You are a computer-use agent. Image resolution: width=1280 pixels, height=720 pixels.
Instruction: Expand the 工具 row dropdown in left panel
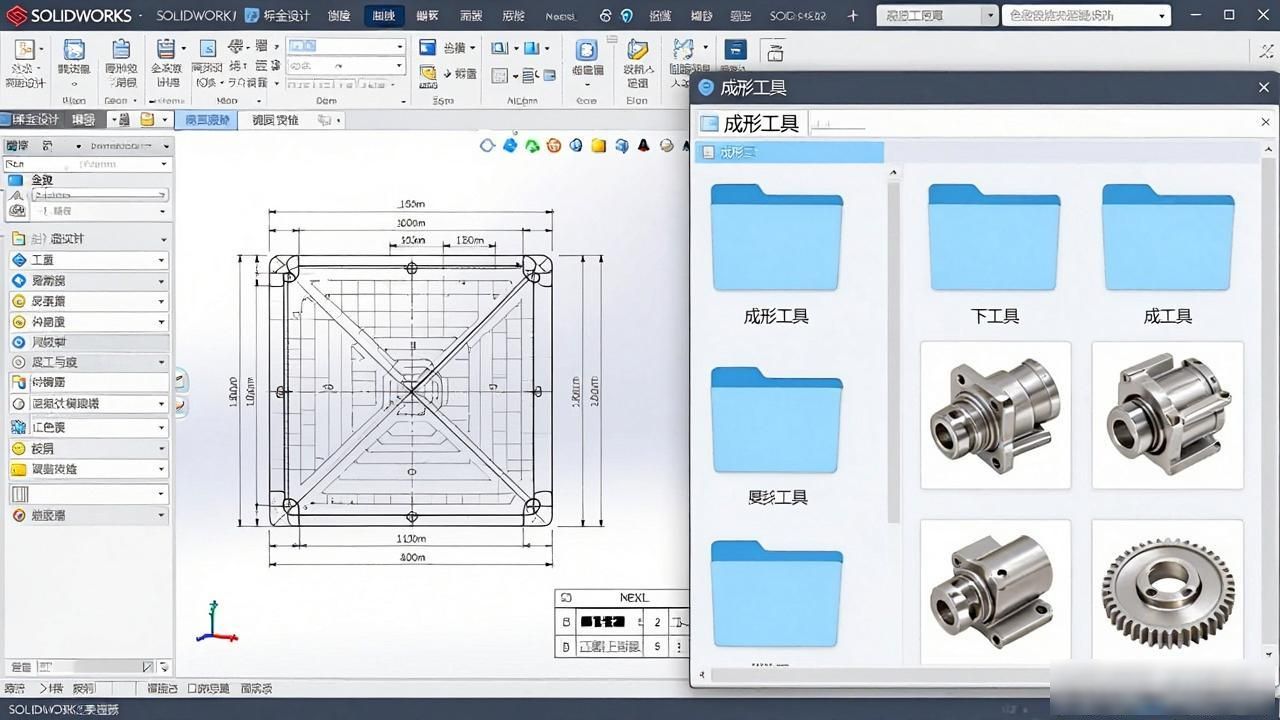pyautogui.click(x=161, y=260)
